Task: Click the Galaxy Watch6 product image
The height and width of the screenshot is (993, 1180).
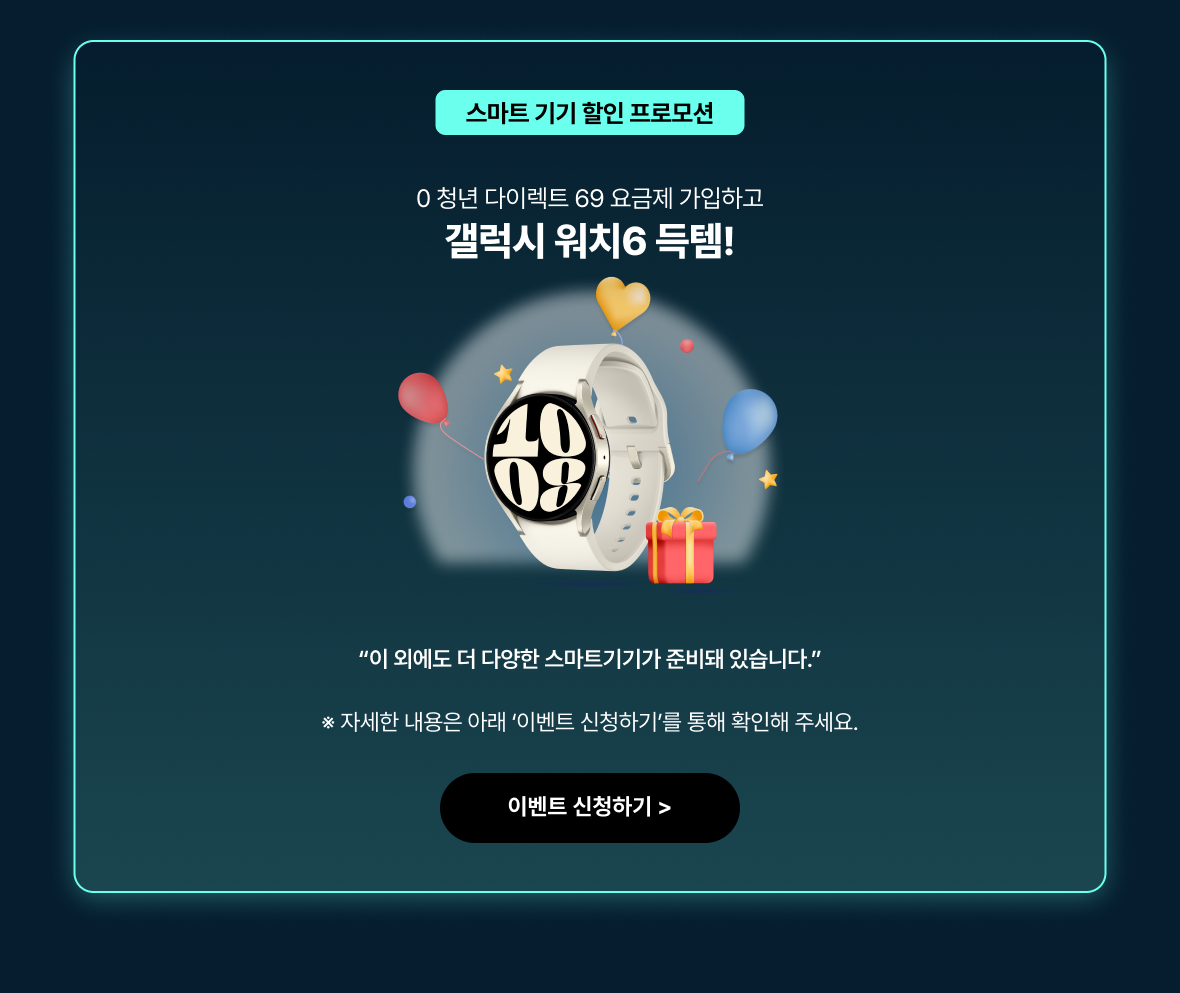Action: [x=580, y=457]
